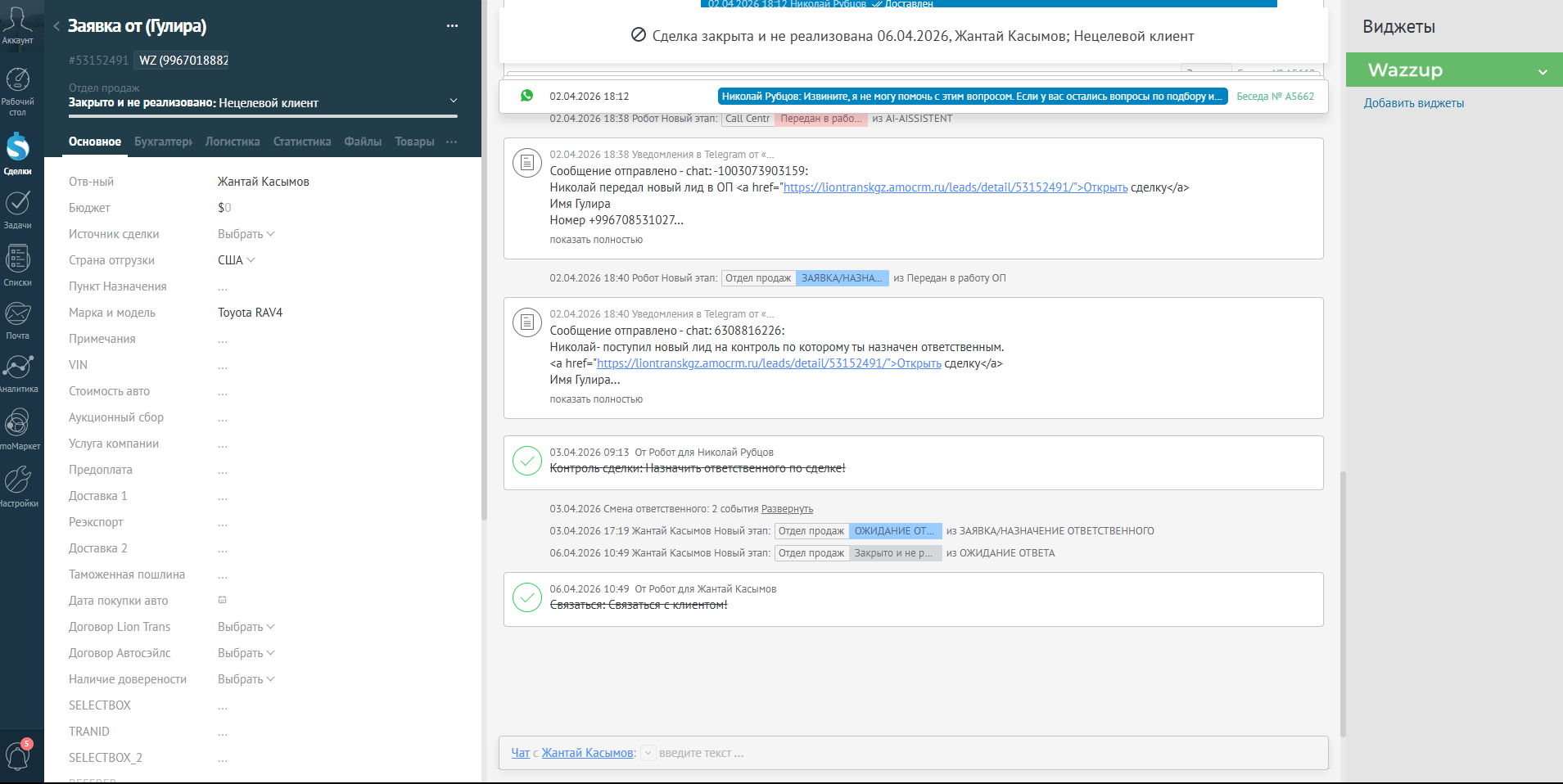Viewport: 1563px width, 784px height.
Task: Open the calendar icon for Дата покупки авто
Action: click(x=222, y=600)
